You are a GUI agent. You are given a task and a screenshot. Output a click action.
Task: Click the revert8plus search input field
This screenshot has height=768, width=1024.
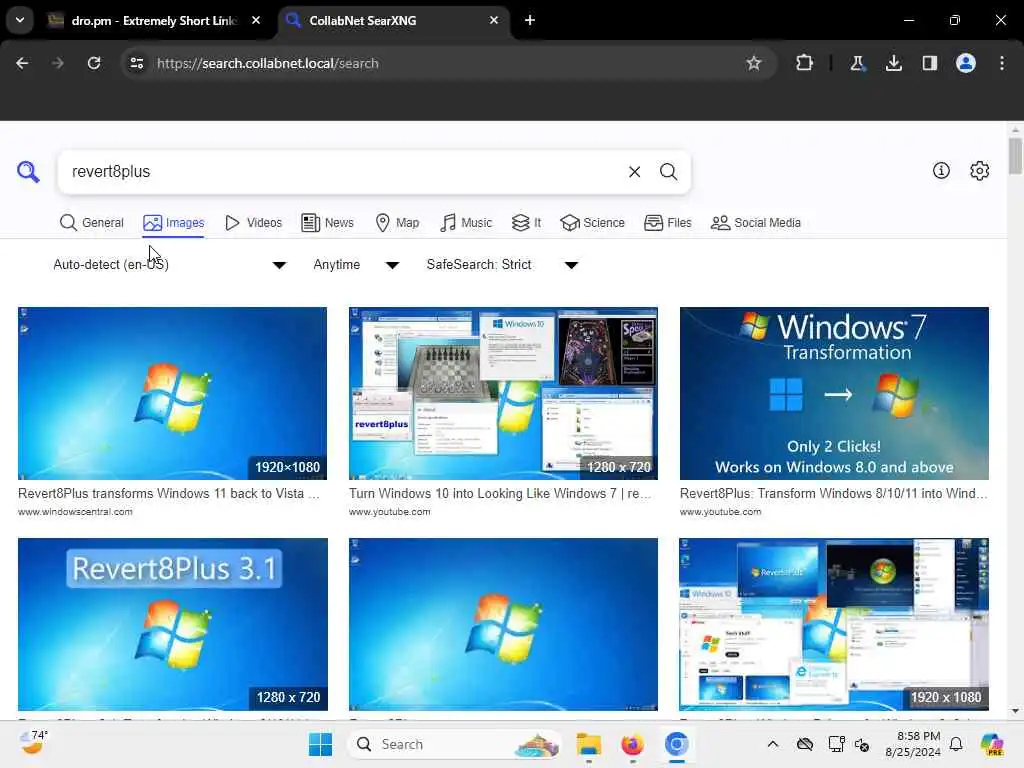343,172
